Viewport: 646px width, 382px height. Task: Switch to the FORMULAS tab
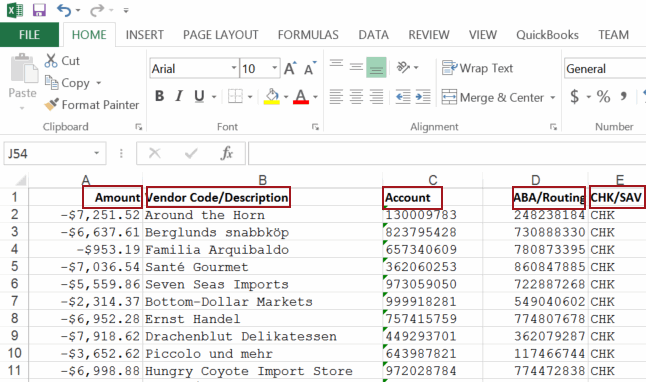[308, 35]
